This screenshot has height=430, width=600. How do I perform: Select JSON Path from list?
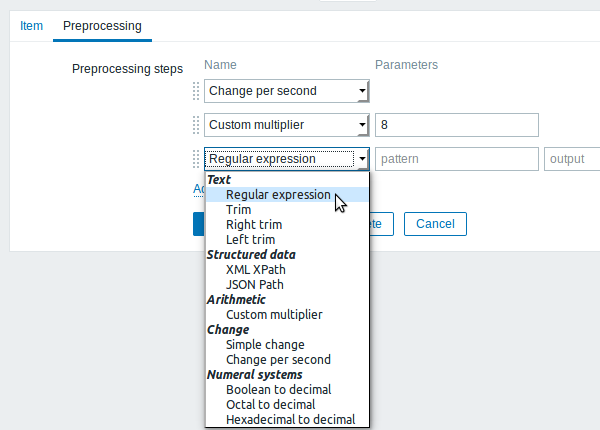pyautogui.click(x=256, y=285)
